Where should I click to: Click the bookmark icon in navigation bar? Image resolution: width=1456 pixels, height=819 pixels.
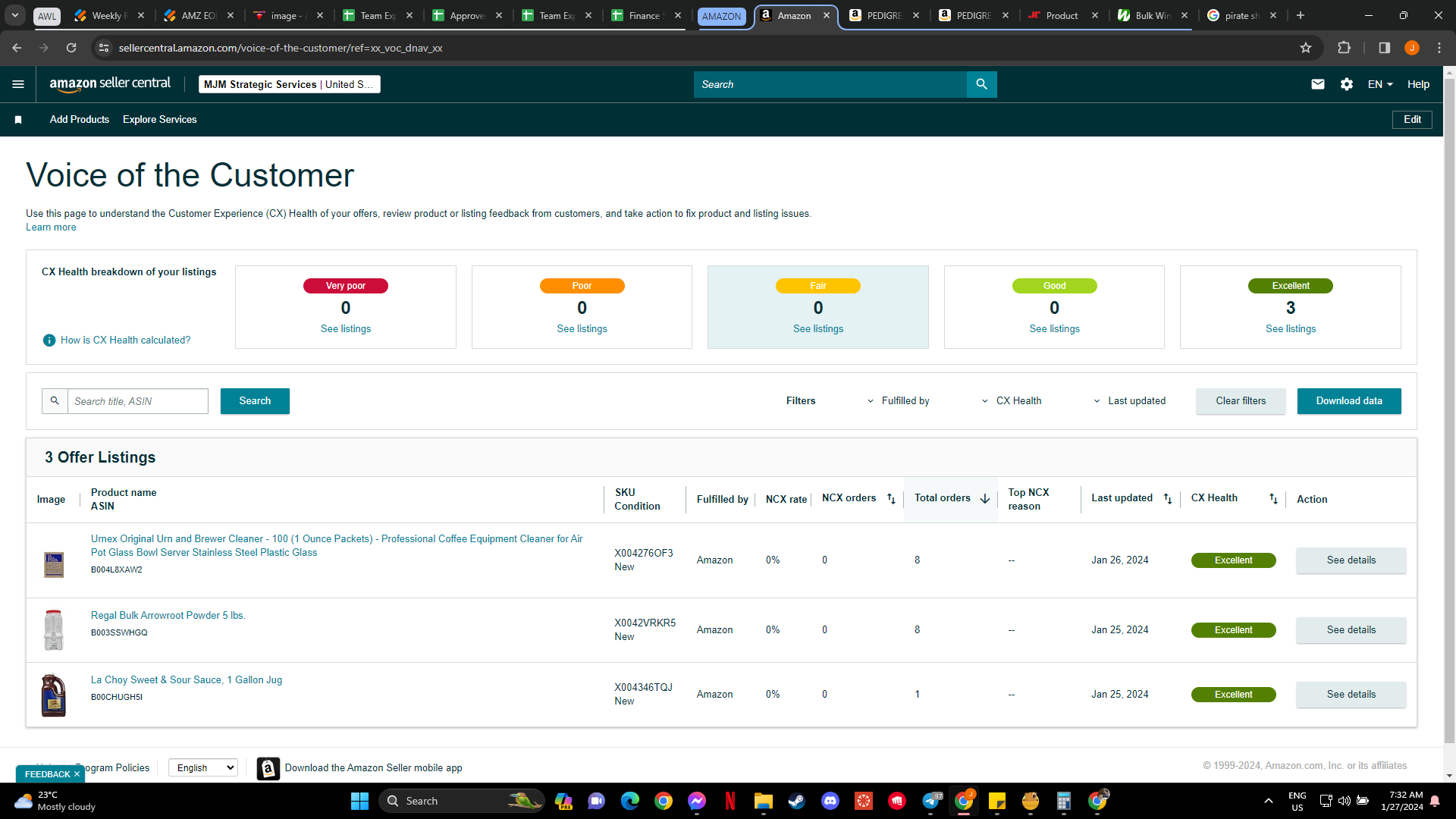18,120
